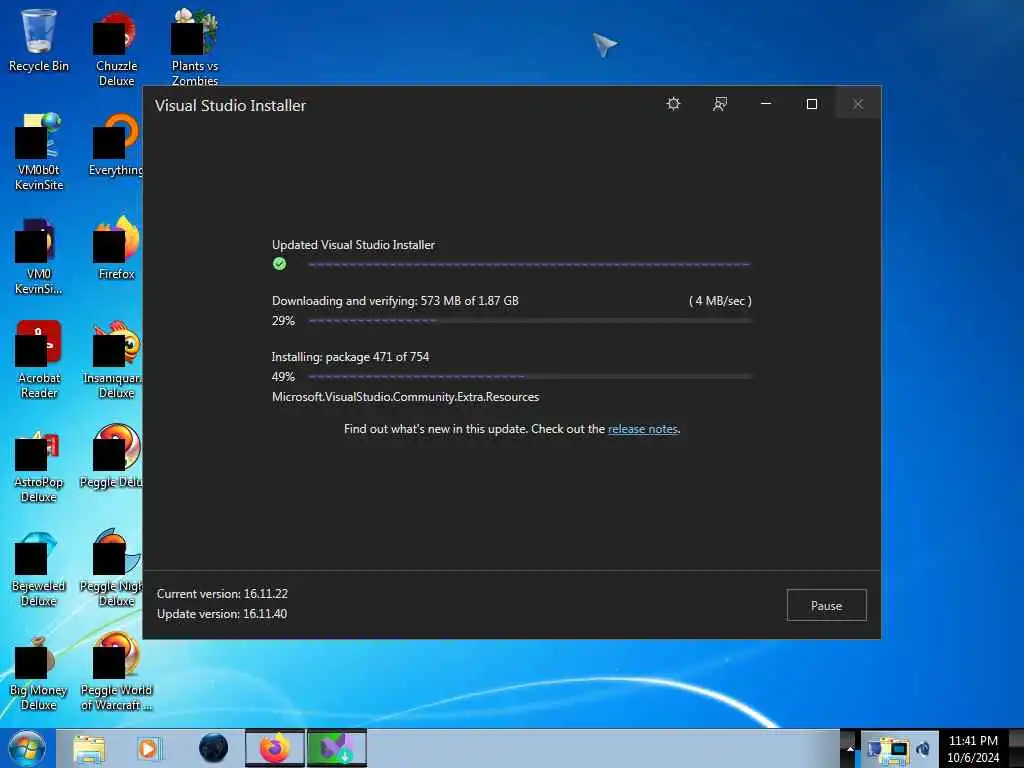1024x768 pixels.
Task: Select the Peggle Nights Deluxe desktop icon
Action: point(112,568)
